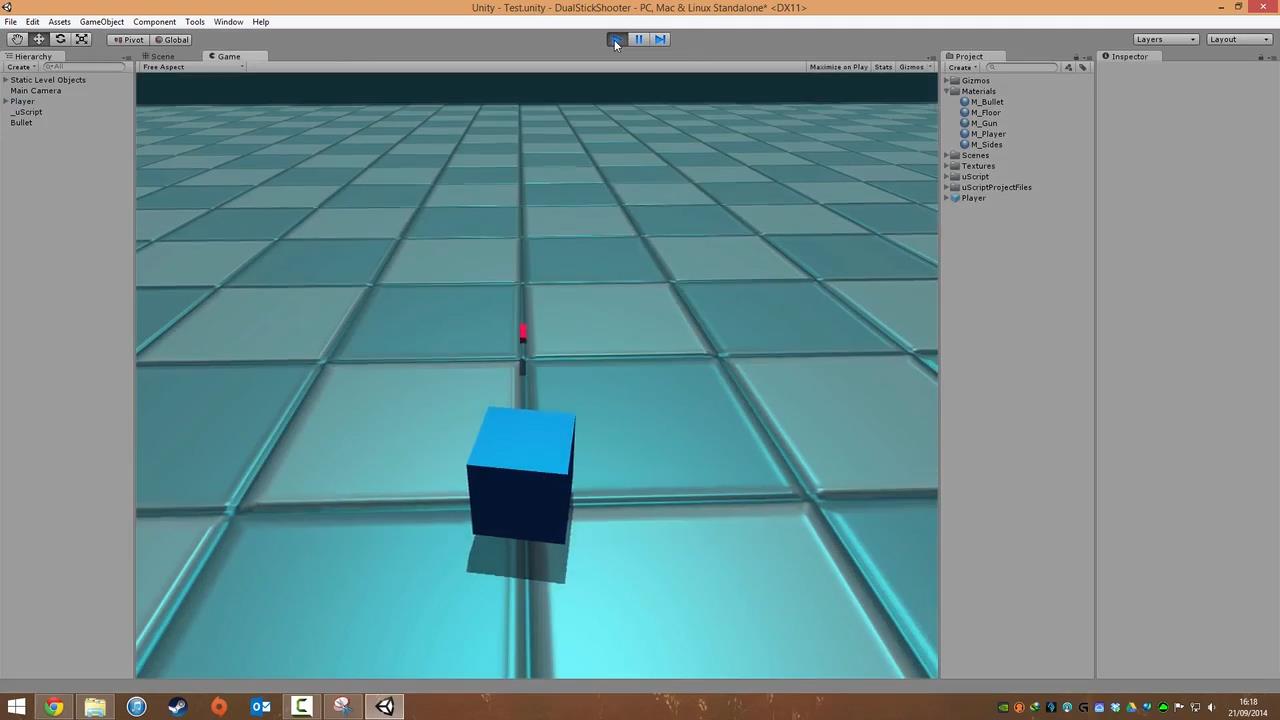Open the Layers dropdown

[x=1165, y=39]
